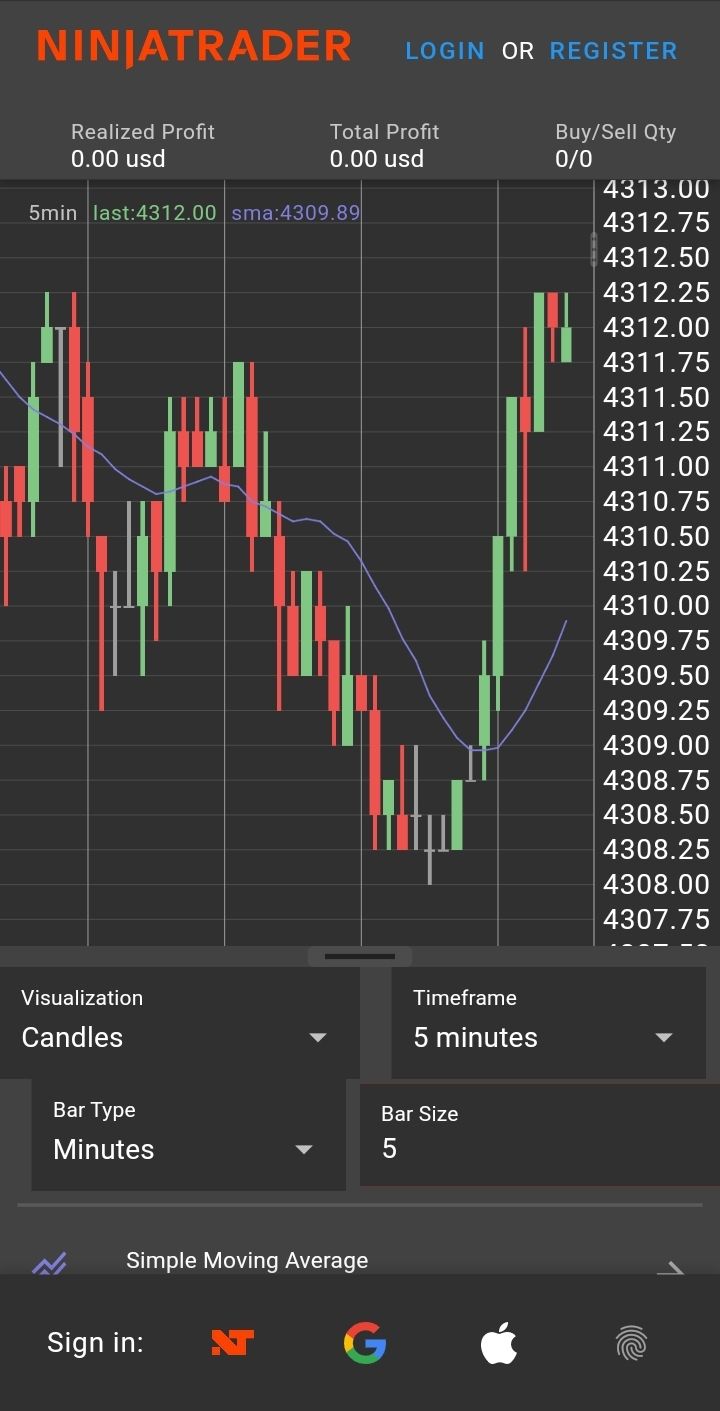Open the Bar Type Minutes dropdown
Viewport: 720px width, 1411px height.
[x=188, y=1134]
